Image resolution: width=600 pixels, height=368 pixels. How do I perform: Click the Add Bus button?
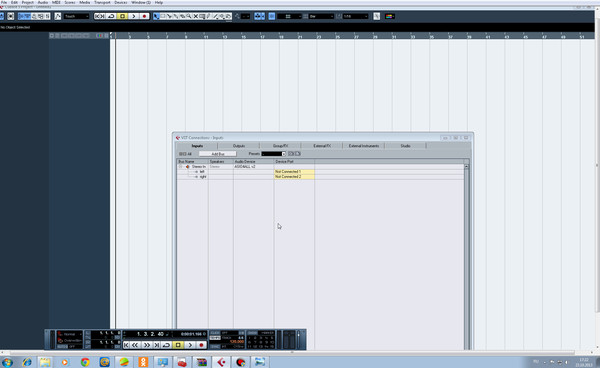[x=218, y=154]
